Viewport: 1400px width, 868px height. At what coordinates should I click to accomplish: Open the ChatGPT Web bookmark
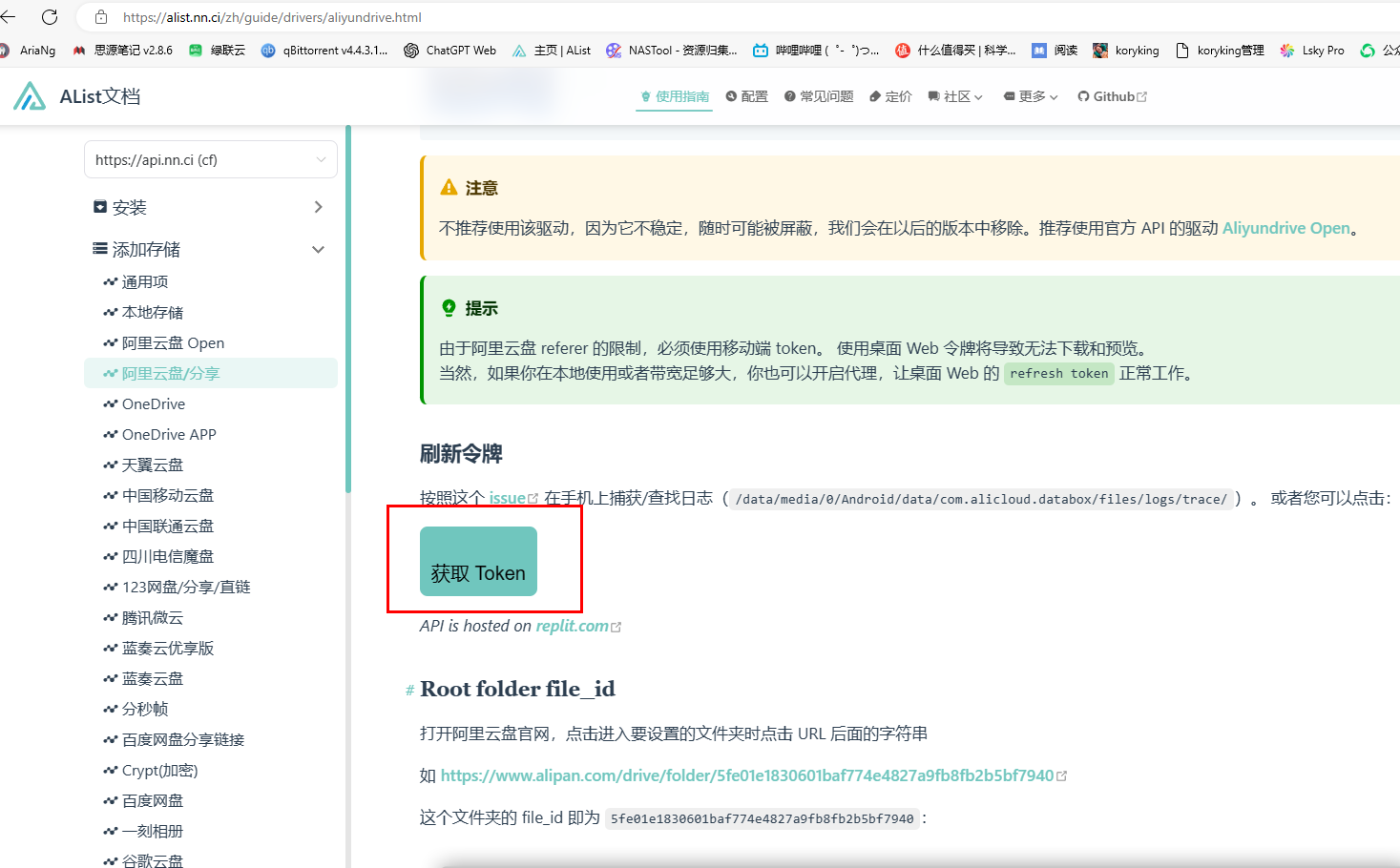coord(449,51)
